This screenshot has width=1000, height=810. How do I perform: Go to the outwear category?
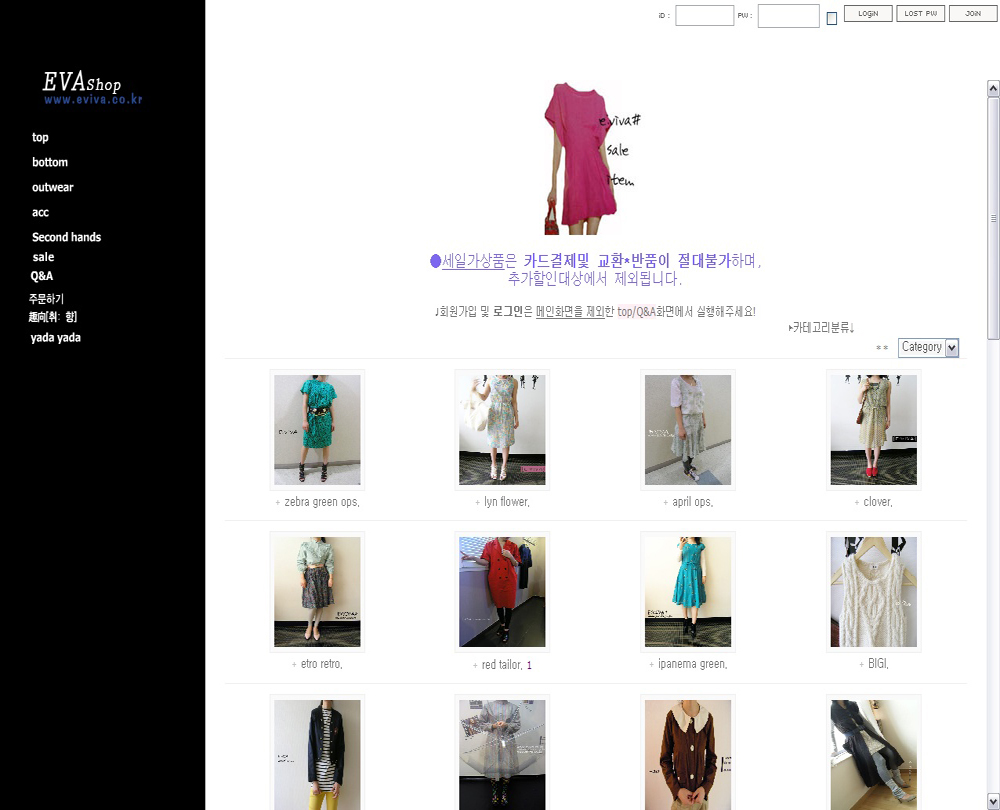tap(52, 187)
